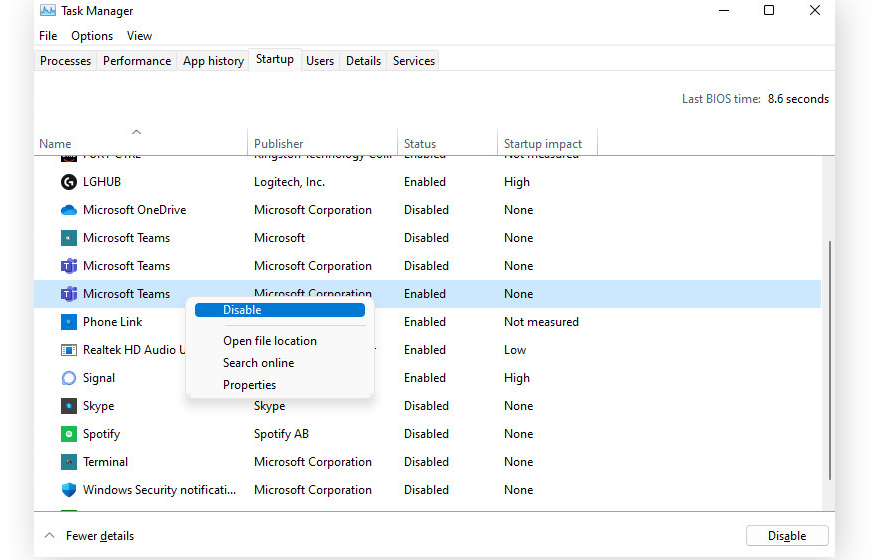Click the vertical scrollbar thumb

tap(829, 360)
